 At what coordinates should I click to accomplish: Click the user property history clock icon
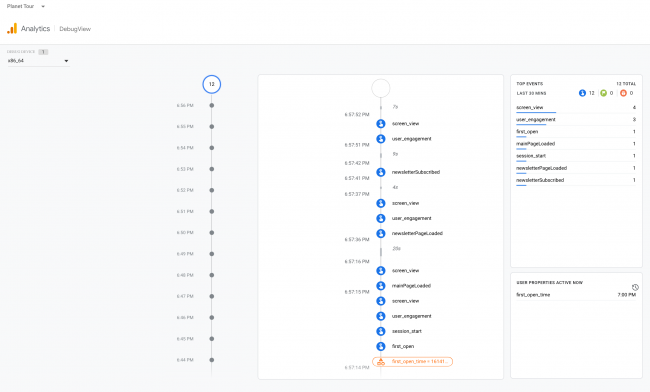(x=635, y=287)
